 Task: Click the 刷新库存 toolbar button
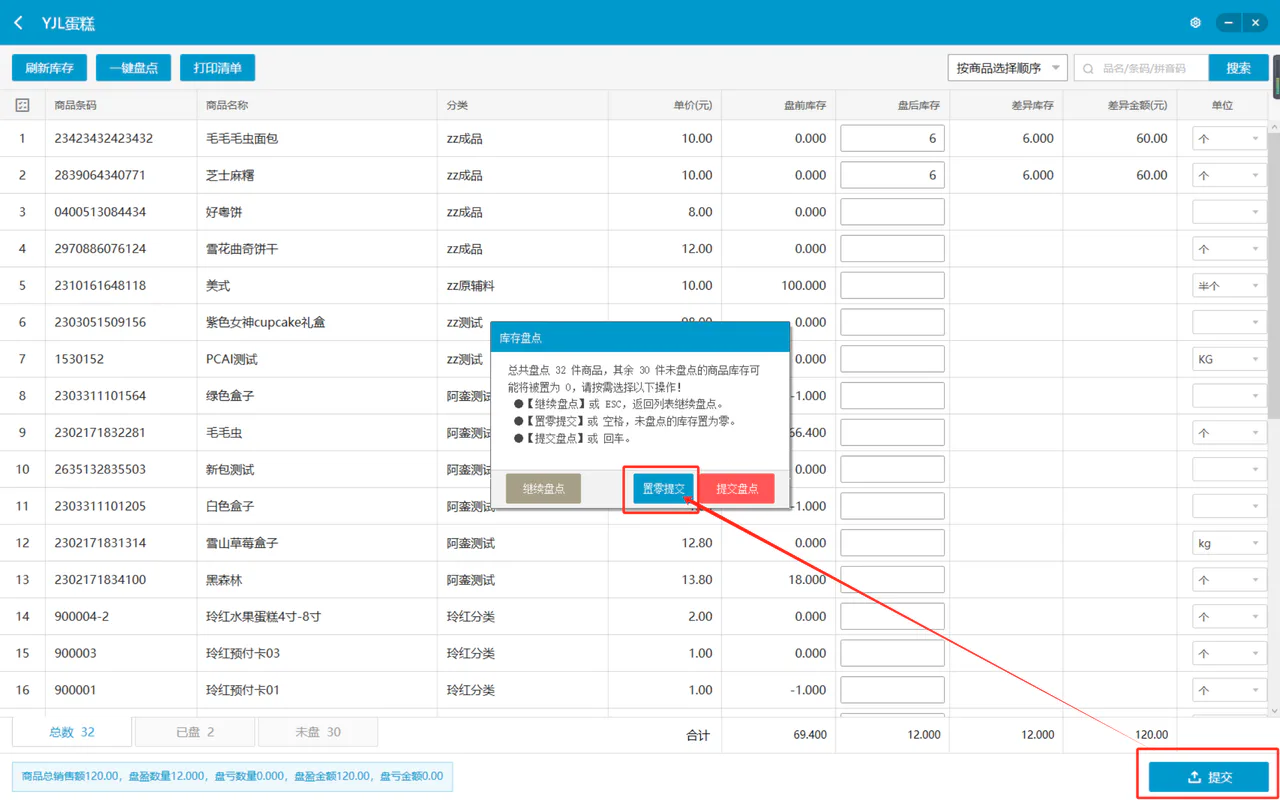(50, 68)
